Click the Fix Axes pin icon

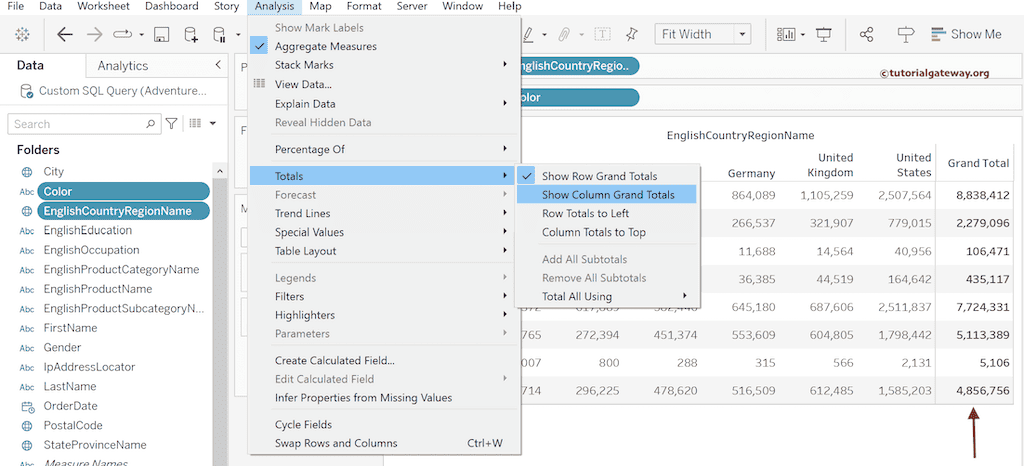(x=632, y=35)
